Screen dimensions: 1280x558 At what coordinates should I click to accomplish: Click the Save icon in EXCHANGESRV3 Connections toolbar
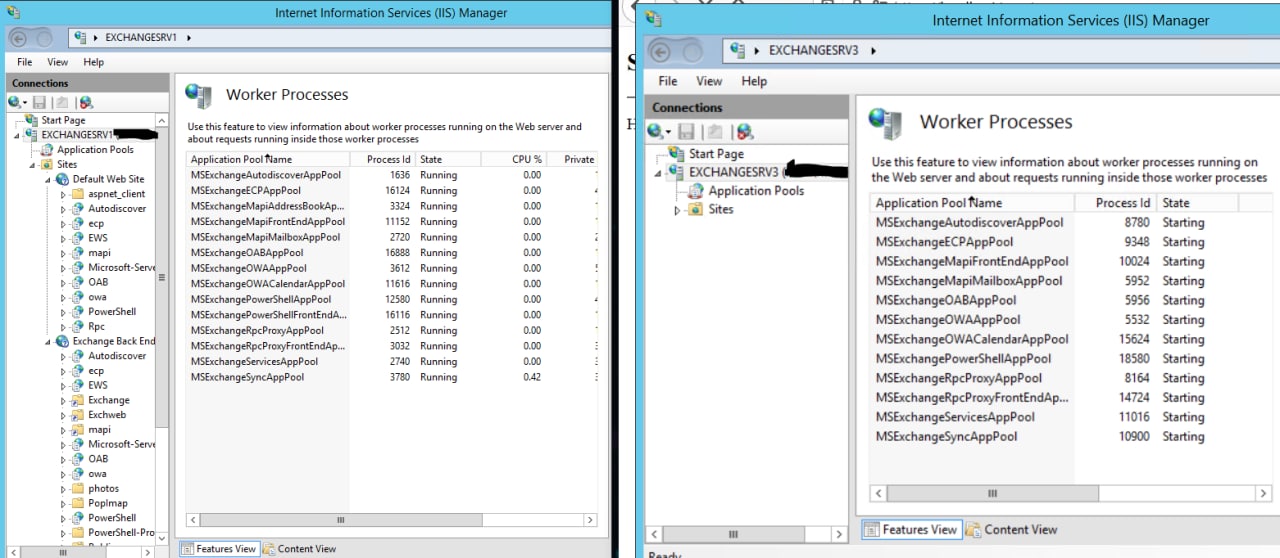point(687,131)
